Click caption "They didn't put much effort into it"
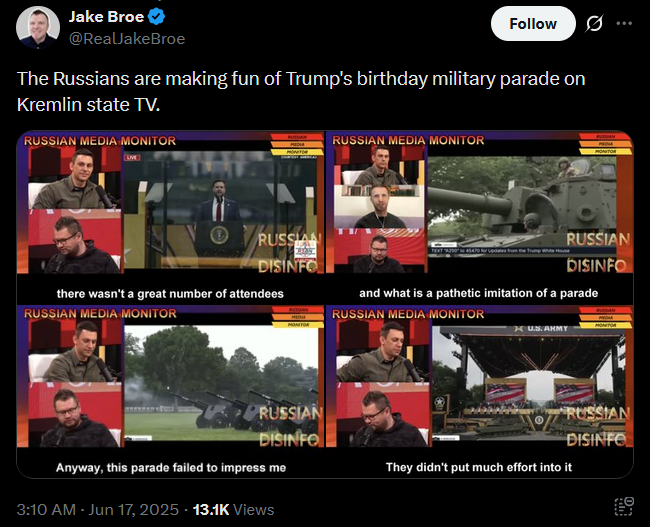Image resolution: width=650 pixels, height=527 pixels. [479, 467]
